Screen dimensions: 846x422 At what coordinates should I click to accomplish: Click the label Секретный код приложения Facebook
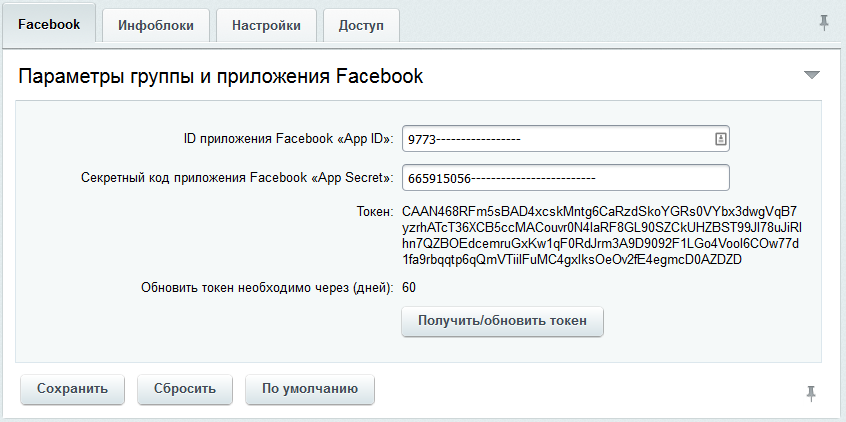click(x=237, y=178)
